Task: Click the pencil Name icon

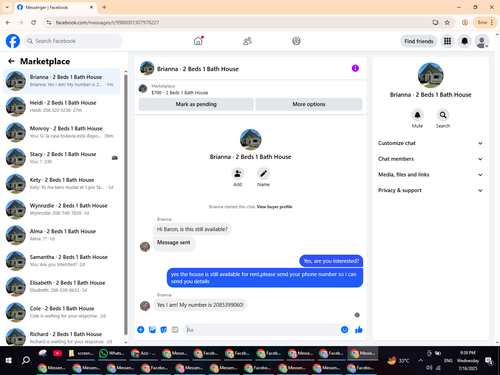Action: point(263,174)
